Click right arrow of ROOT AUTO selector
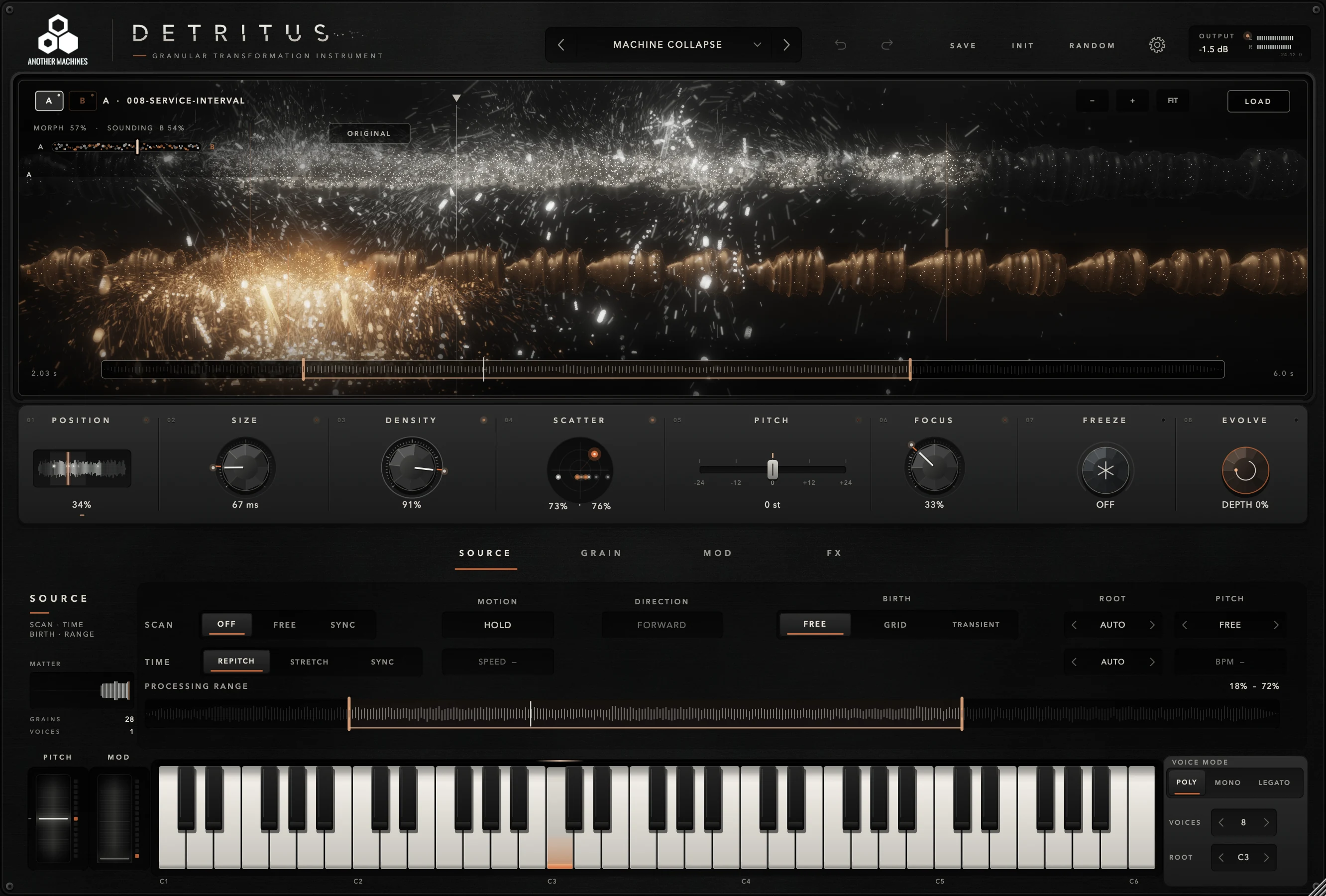1326x896 pixels. pyautogui.click(x=1152, y=625)
